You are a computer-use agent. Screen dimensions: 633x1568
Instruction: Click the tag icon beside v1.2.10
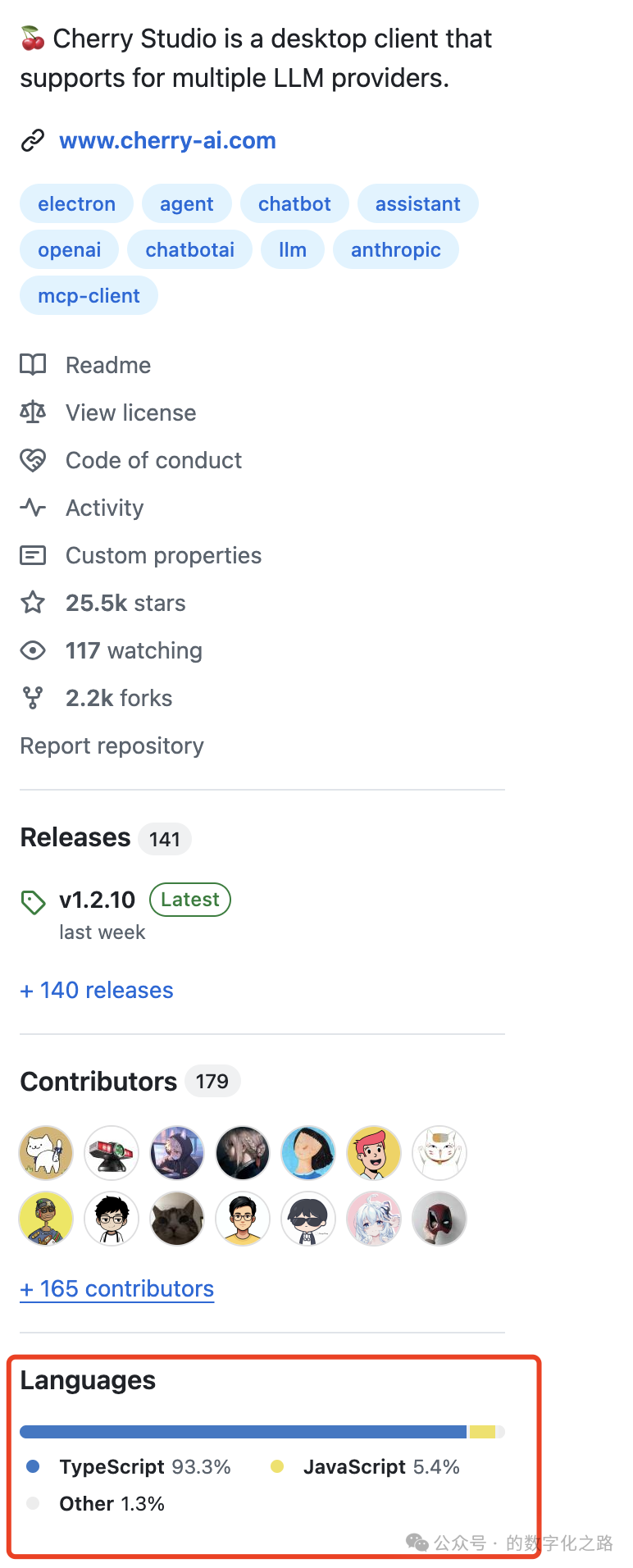pos(33,902)
